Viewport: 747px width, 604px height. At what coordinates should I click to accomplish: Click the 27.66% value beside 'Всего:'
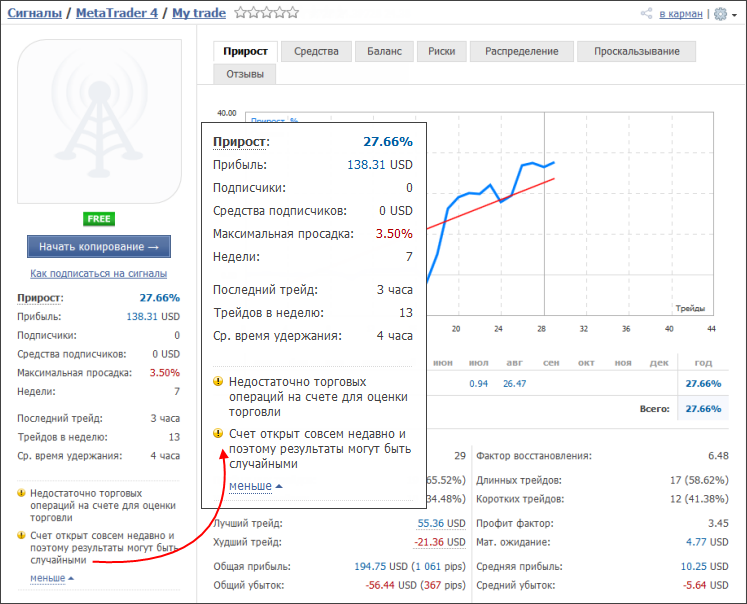coord(703,409)
